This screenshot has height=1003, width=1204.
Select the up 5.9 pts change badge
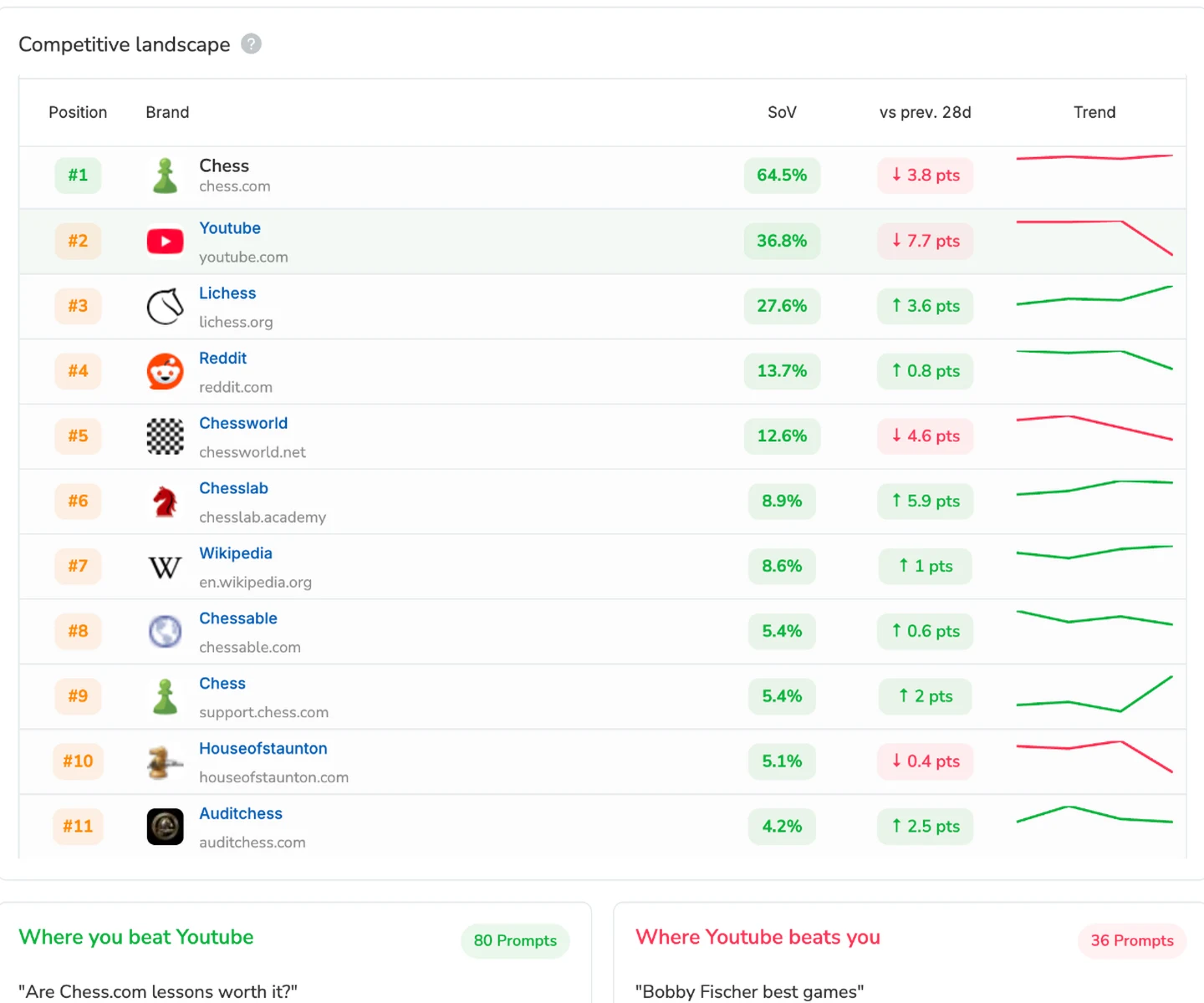[x=926, y=501]
